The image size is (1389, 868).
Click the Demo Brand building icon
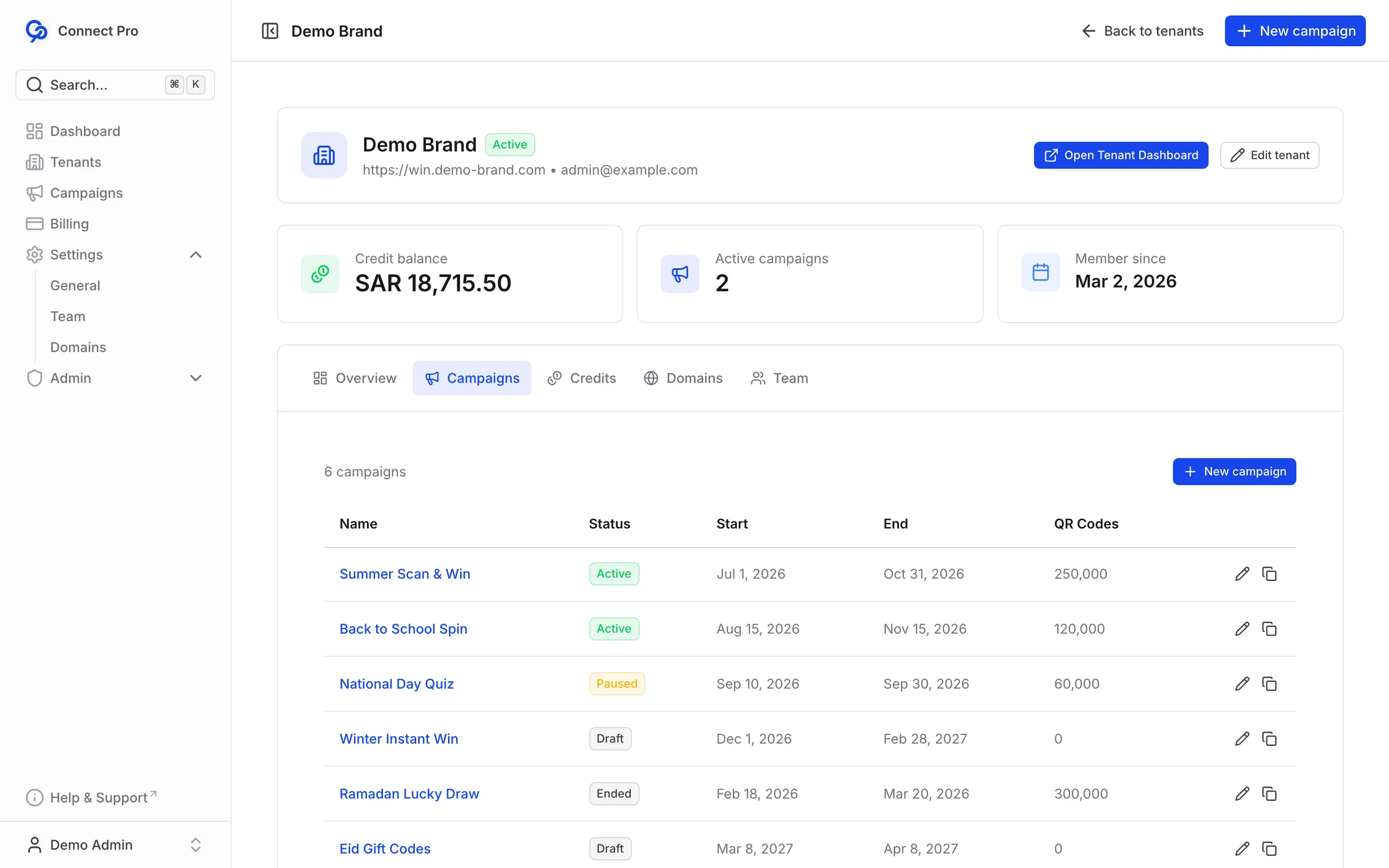click(324, 155)
